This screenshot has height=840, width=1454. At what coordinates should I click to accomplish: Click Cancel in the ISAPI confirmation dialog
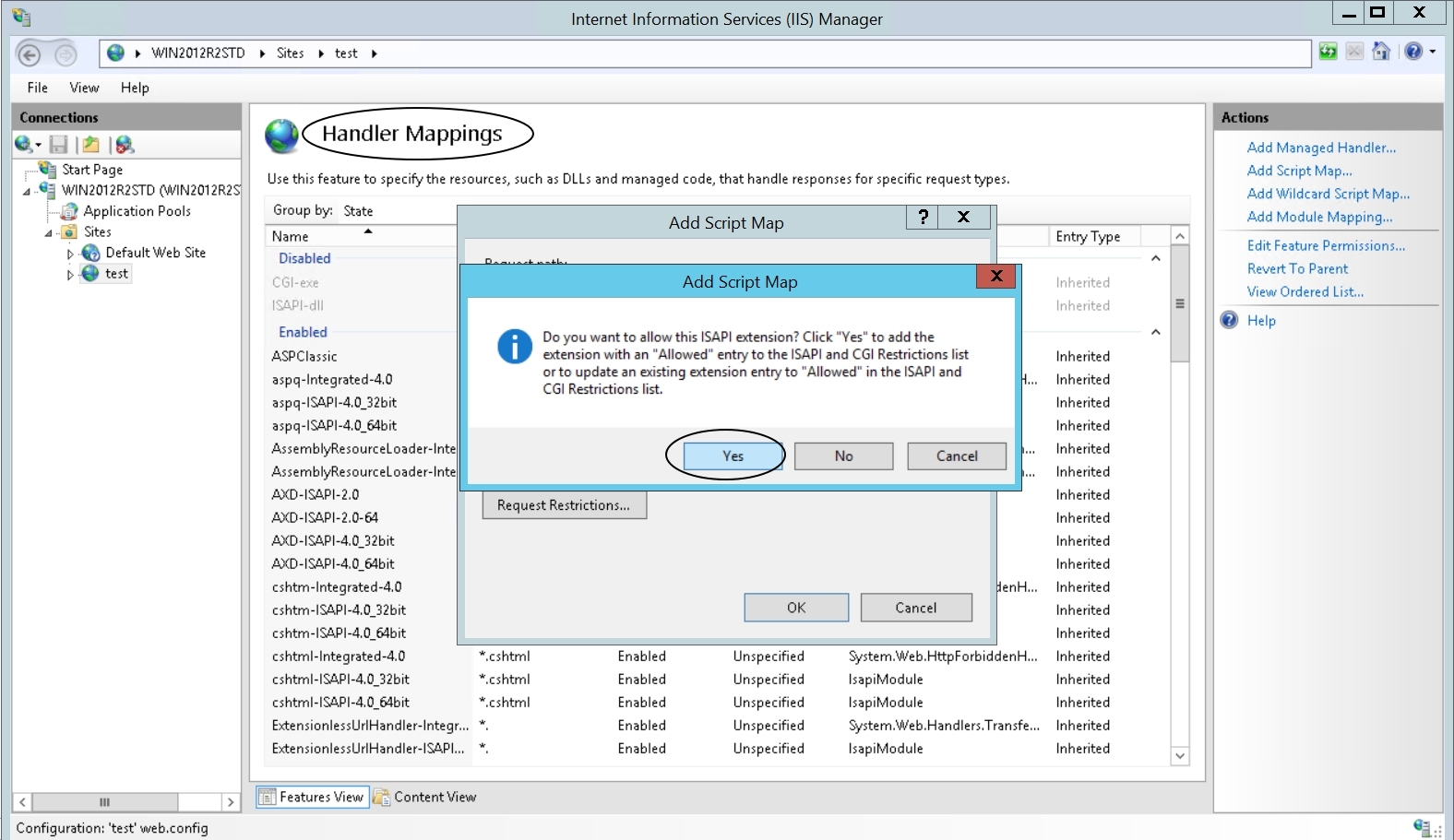tap(957, 455)
